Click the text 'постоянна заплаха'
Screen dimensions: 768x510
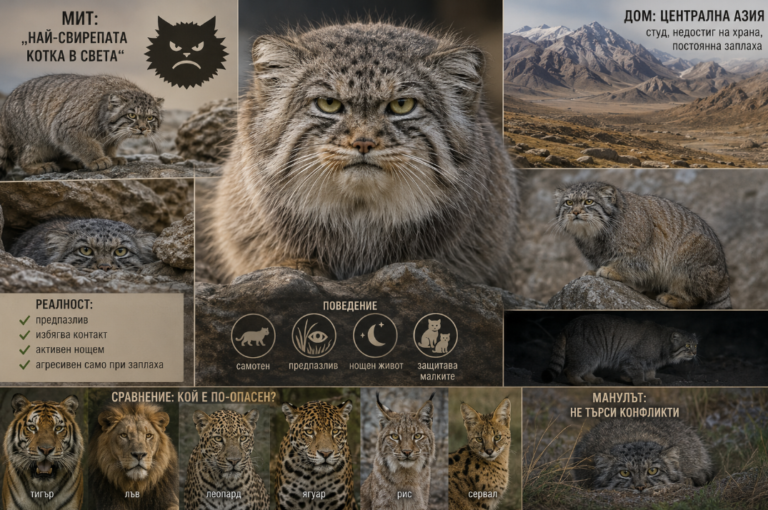point(717,46)
